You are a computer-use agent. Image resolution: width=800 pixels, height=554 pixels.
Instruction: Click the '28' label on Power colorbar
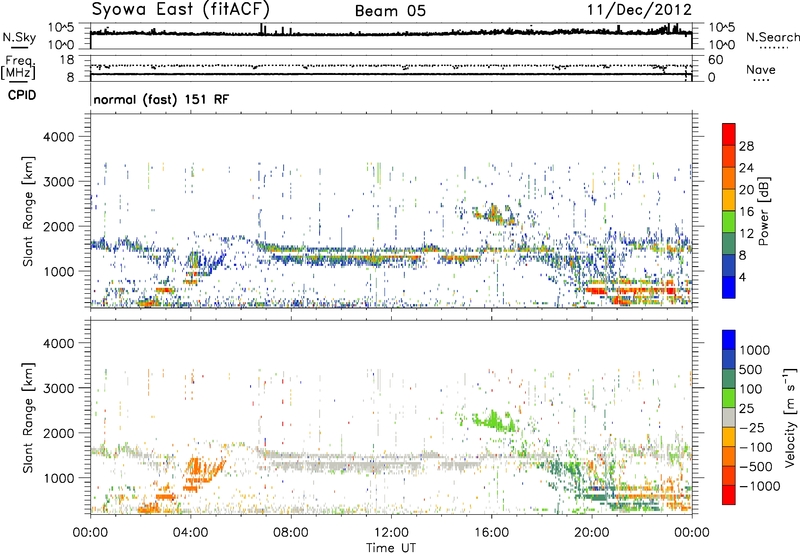click(746, 146)
